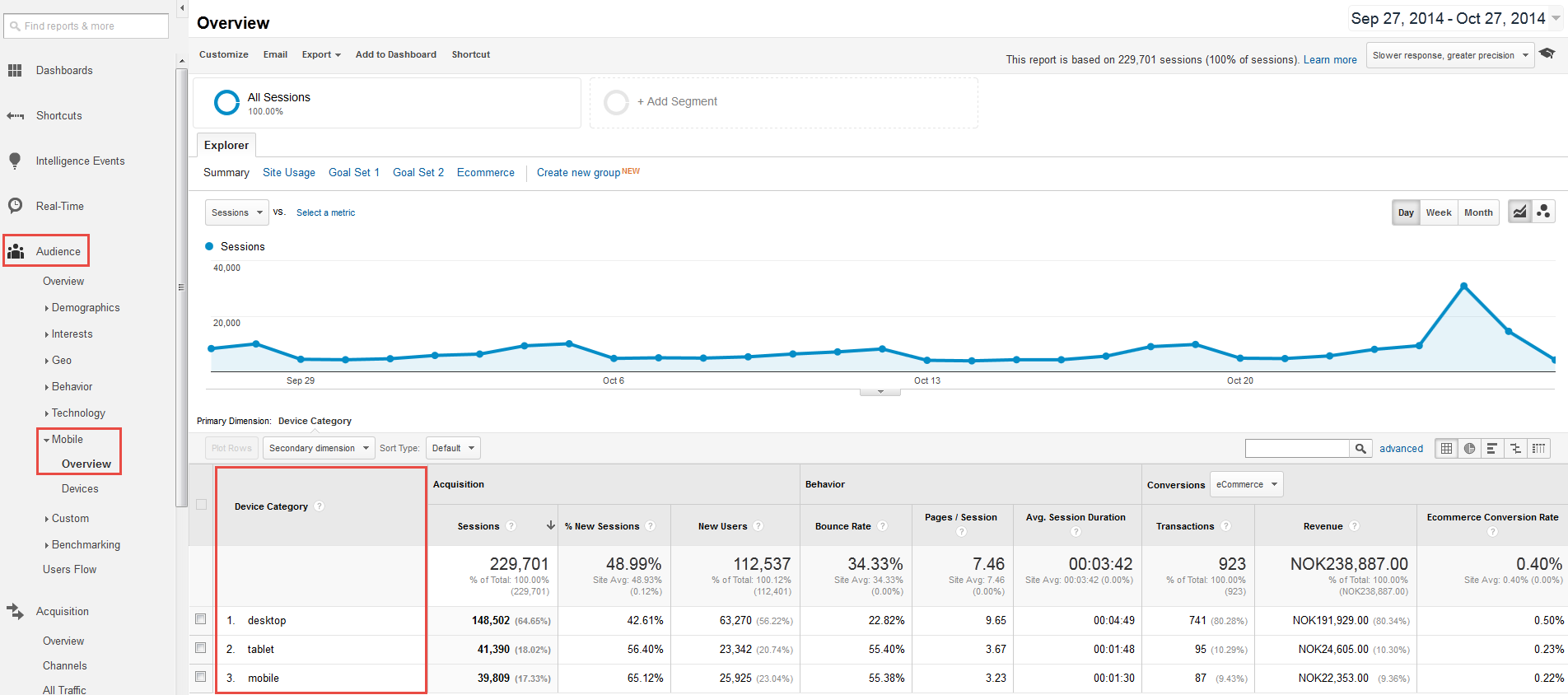
Task: Click the Learn more link
Action: (1330, 60)
